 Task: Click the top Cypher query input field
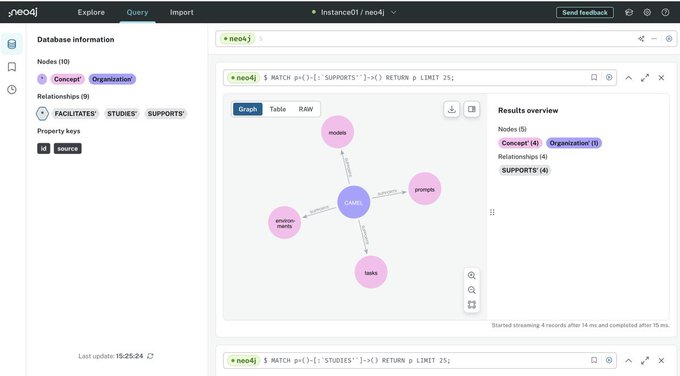coord(447,39)
